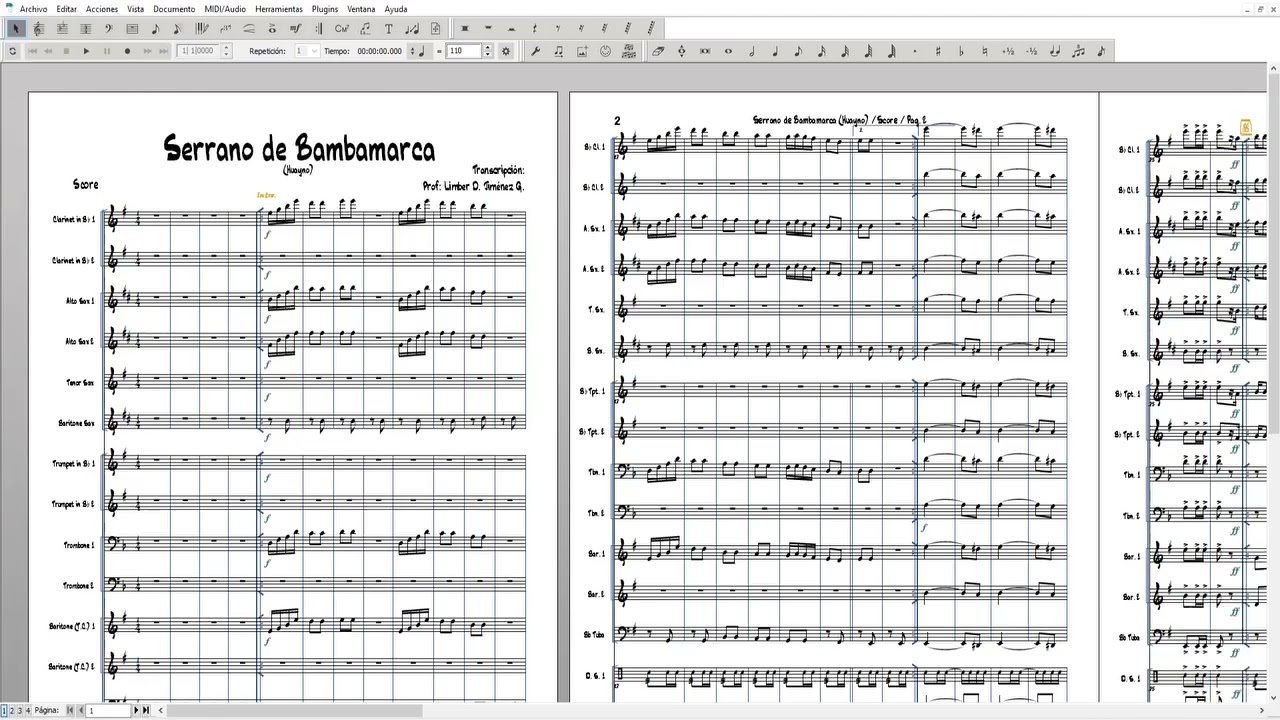Select the HyperScribe tool

point(202,28)
